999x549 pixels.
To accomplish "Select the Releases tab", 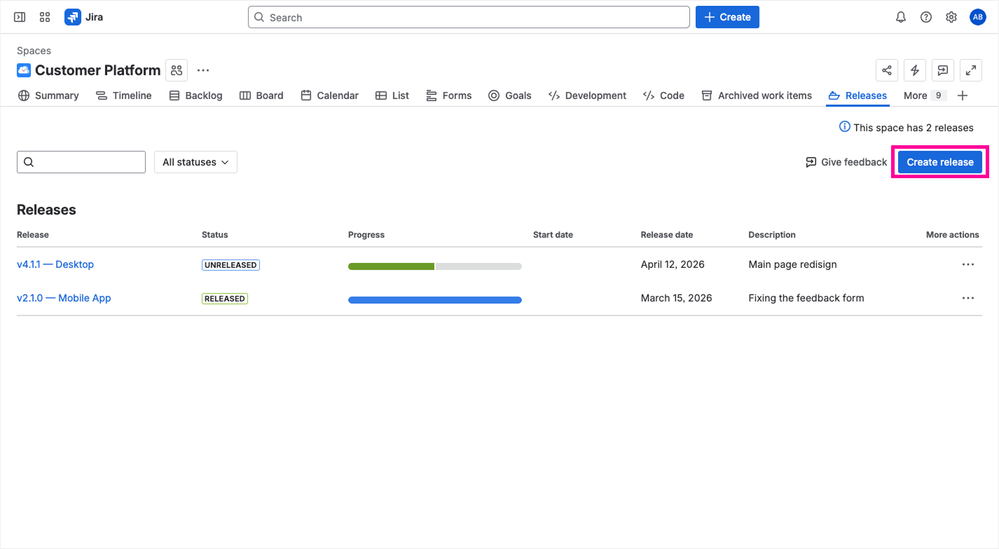I will (x=858, y=96).
